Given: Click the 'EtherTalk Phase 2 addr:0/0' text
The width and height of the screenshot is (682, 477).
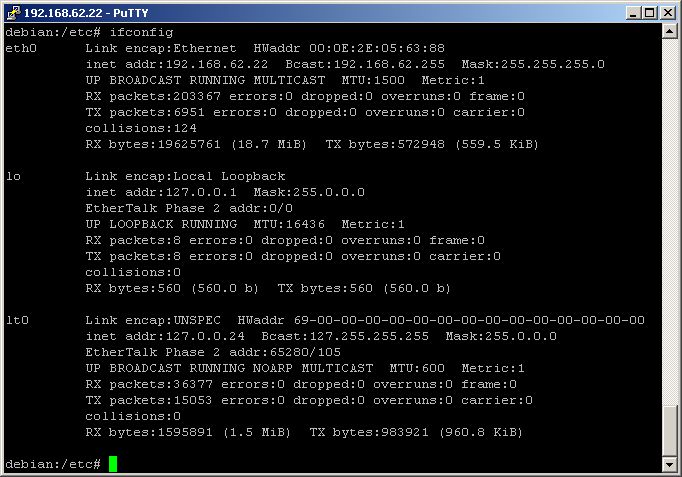Looking at the screenshot, I should pyautogui.click(x=189, y=208).
